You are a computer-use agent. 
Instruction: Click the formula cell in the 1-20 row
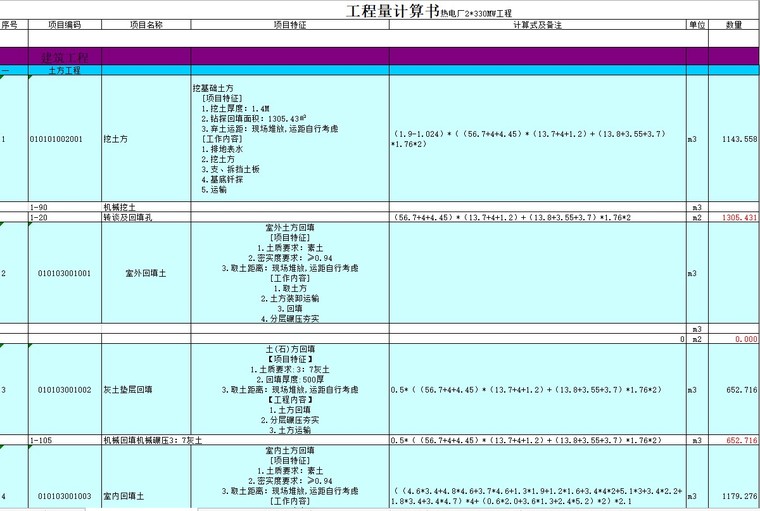537,217
